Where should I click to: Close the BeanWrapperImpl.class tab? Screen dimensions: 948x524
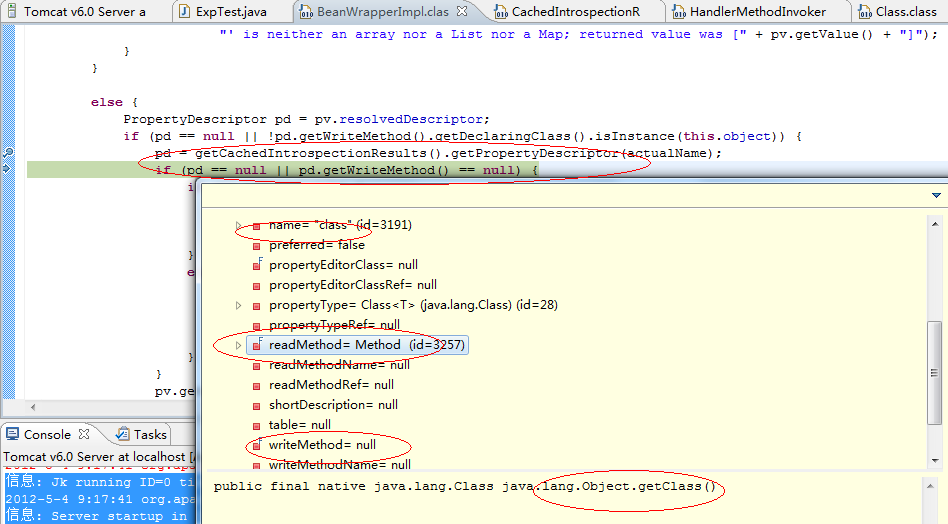click(462, 11)
